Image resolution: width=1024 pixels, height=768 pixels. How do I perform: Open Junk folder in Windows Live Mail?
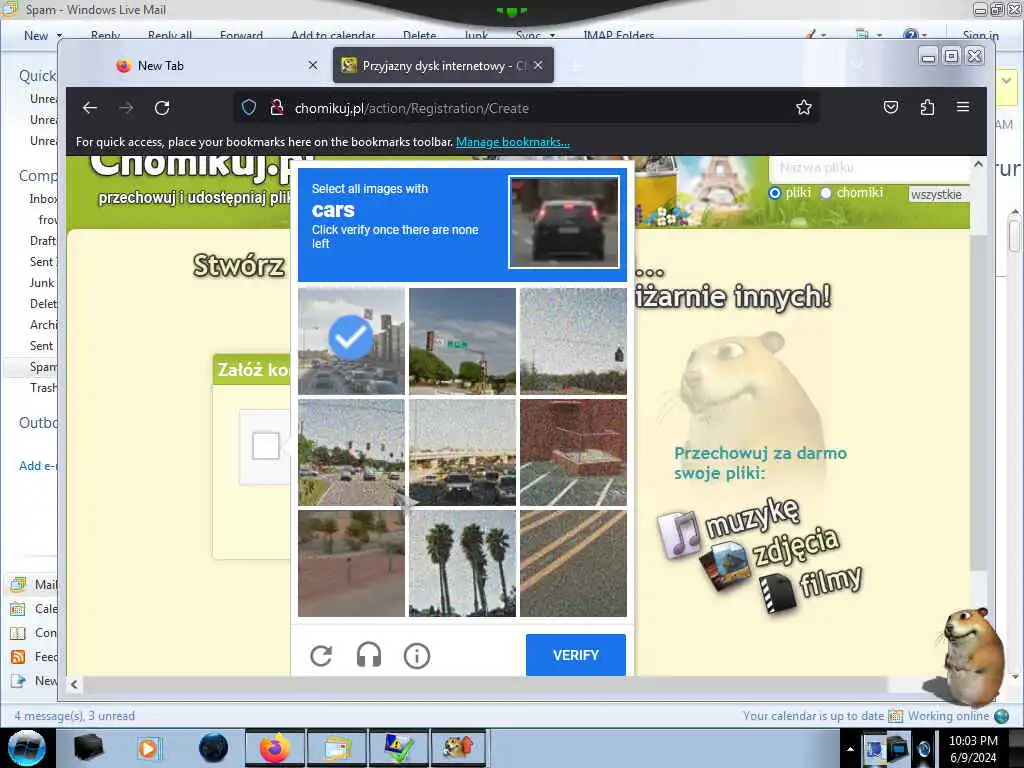coord(42,283)
